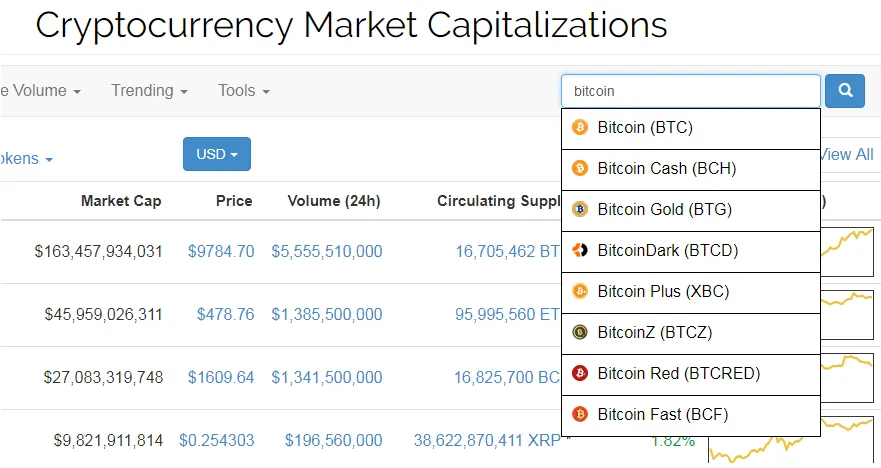Expand the Tokens filter dropdown
881x468 pixels.
click(x=26, y=158)
